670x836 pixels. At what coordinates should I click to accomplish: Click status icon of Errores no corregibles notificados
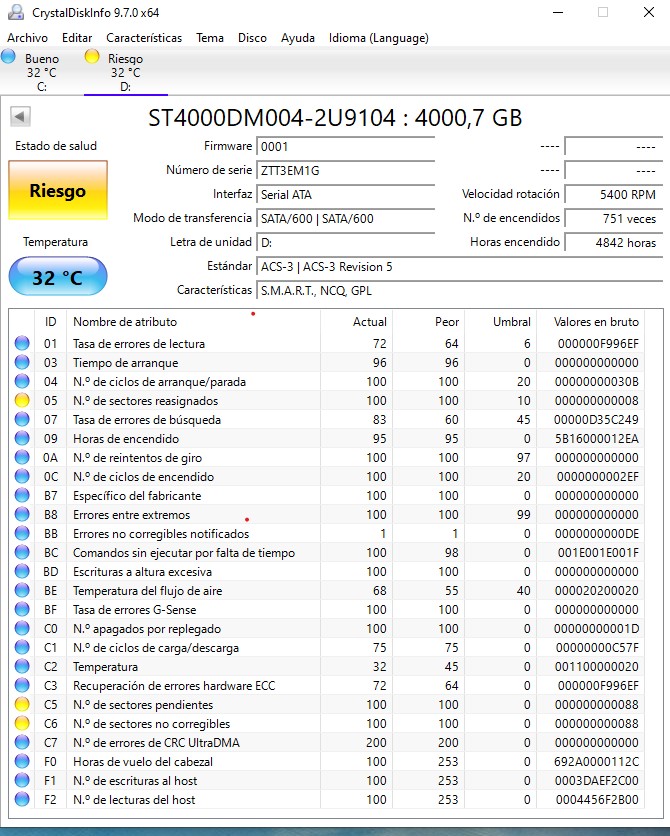pyautogui.click(x=22, y=534)
